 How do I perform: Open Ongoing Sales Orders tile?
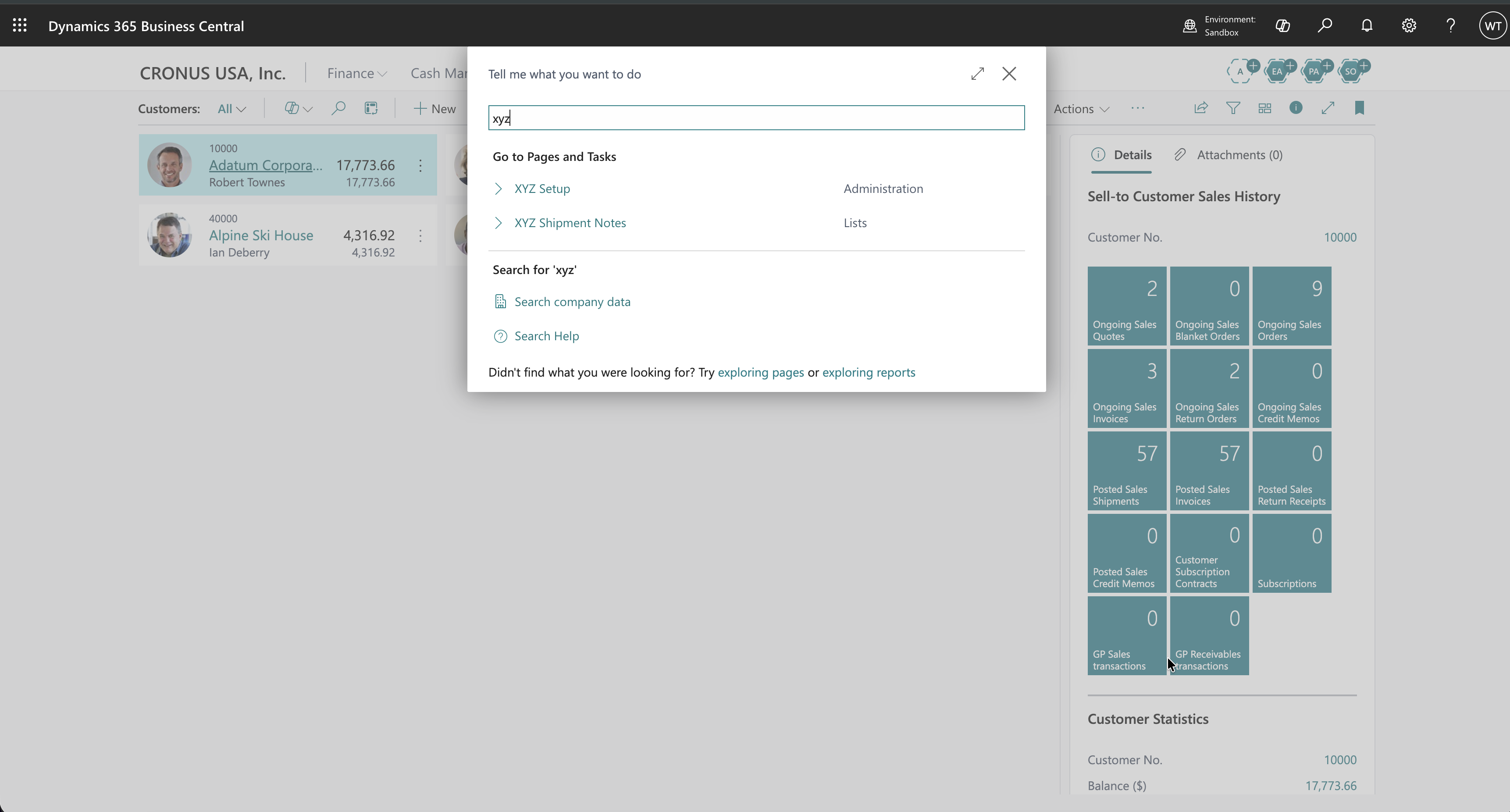(1292, 306)
